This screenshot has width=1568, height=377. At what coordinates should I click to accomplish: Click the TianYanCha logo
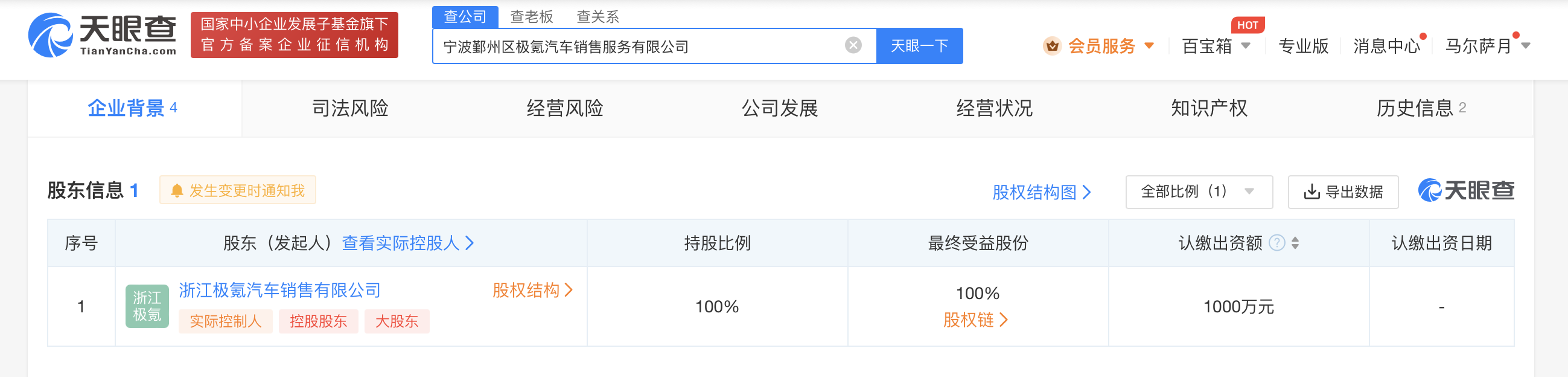[102, 35]
